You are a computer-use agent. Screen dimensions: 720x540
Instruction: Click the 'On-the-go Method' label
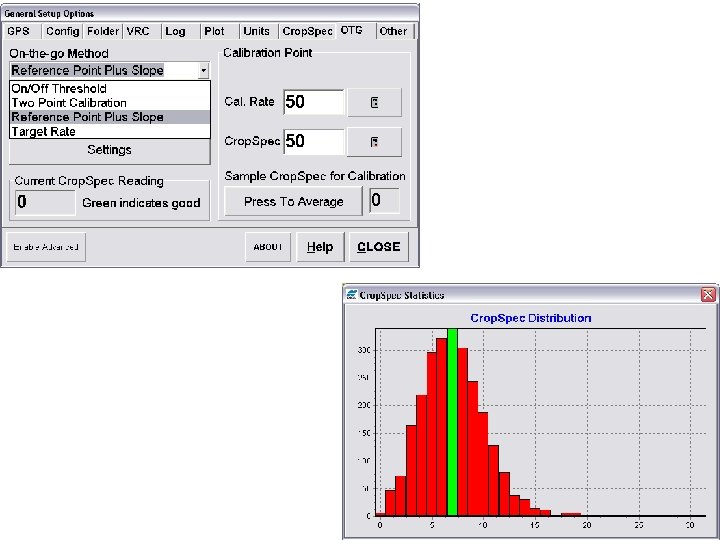pos(59,53)
